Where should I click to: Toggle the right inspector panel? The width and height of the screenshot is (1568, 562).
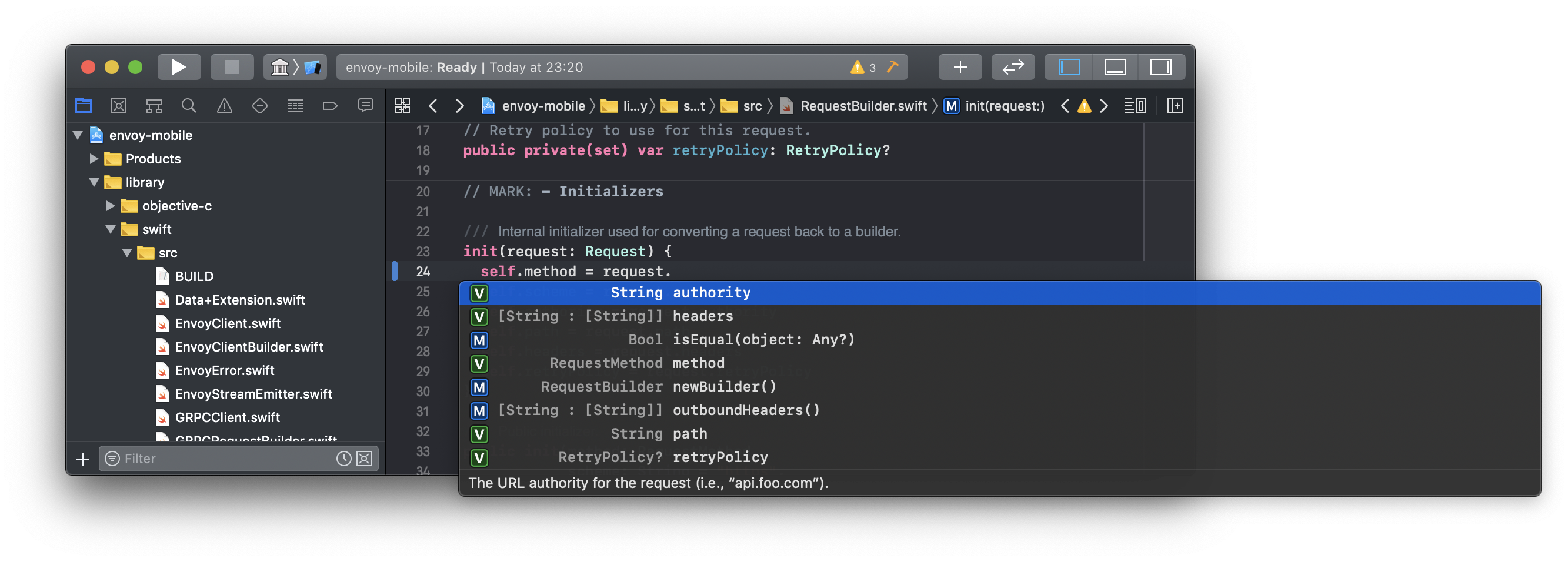(x=1161, y=67)
